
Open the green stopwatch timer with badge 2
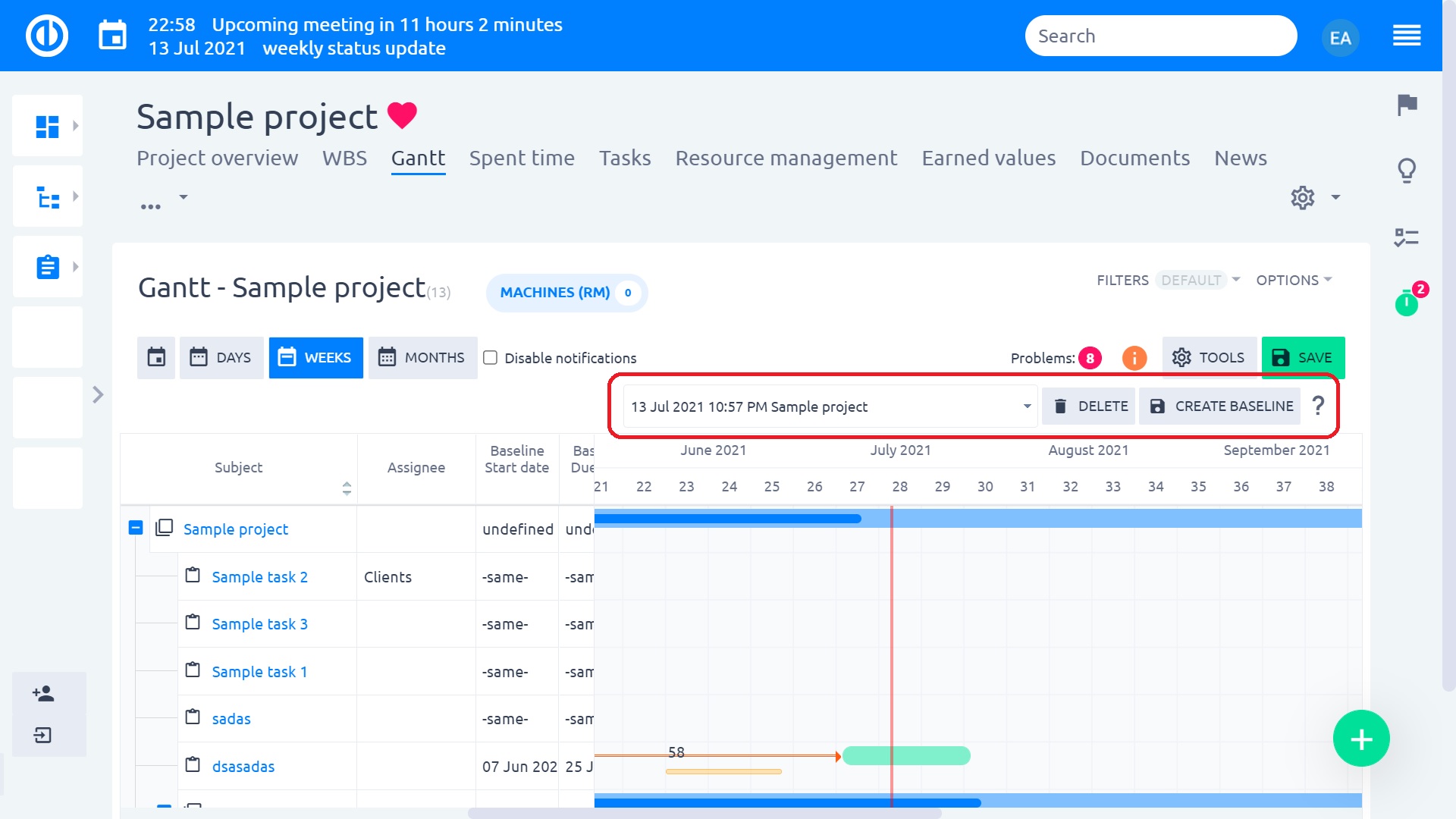pyautogui.click(x=1407, y=303)
